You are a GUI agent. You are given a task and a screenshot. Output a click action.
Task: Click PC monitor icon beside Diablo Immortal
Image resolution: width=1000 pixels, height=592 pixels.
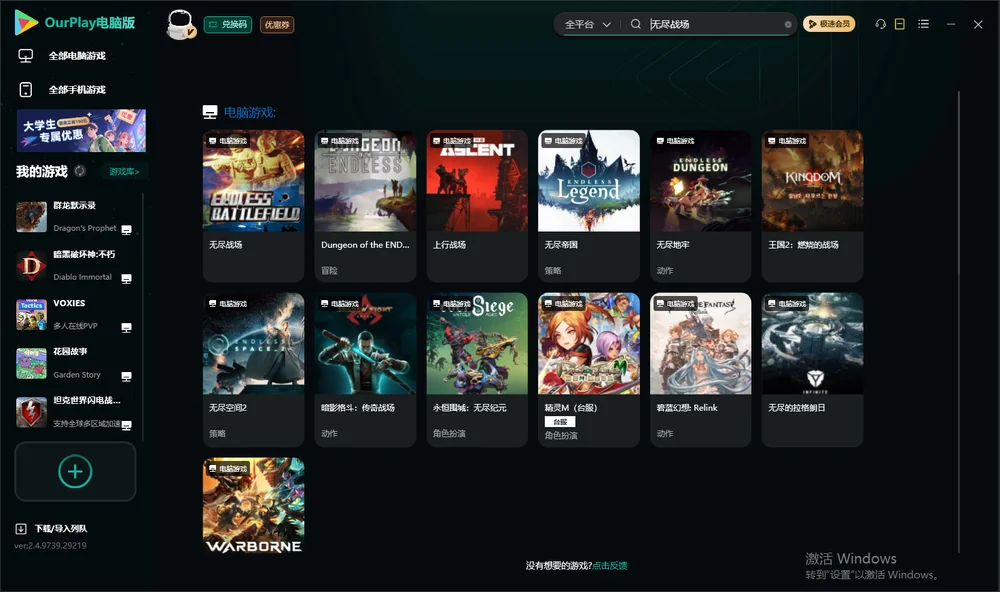(126, 279)
